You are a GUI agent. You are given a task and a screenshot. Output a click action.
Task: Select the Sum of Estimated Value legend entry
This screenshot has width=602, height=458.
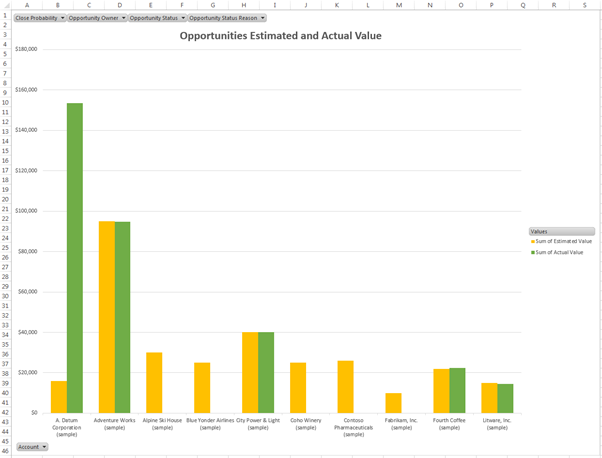pos(564,241)
